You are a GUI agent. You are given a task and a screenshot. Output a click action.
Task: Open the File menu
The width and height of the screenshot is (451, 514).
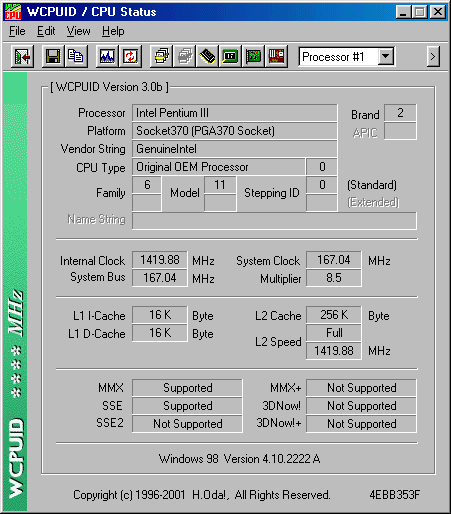click(x=17, y=31)
